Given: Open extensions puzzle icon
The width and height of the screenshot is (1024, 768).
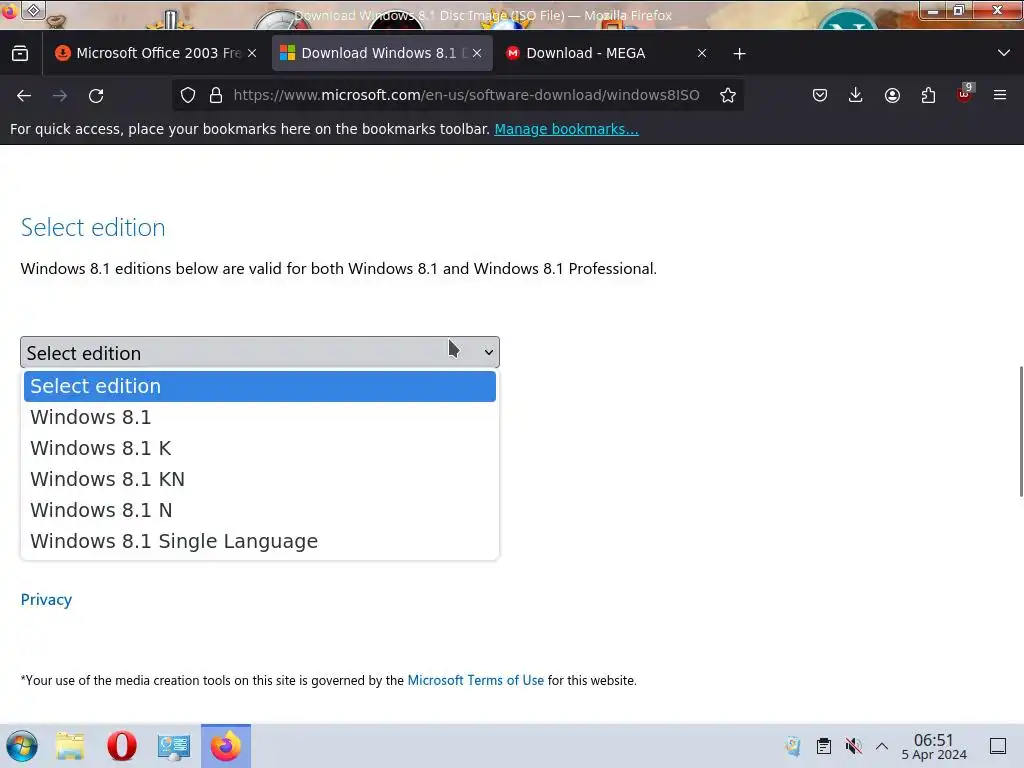Looking at the screenshot, I should (x=928, y=95).
